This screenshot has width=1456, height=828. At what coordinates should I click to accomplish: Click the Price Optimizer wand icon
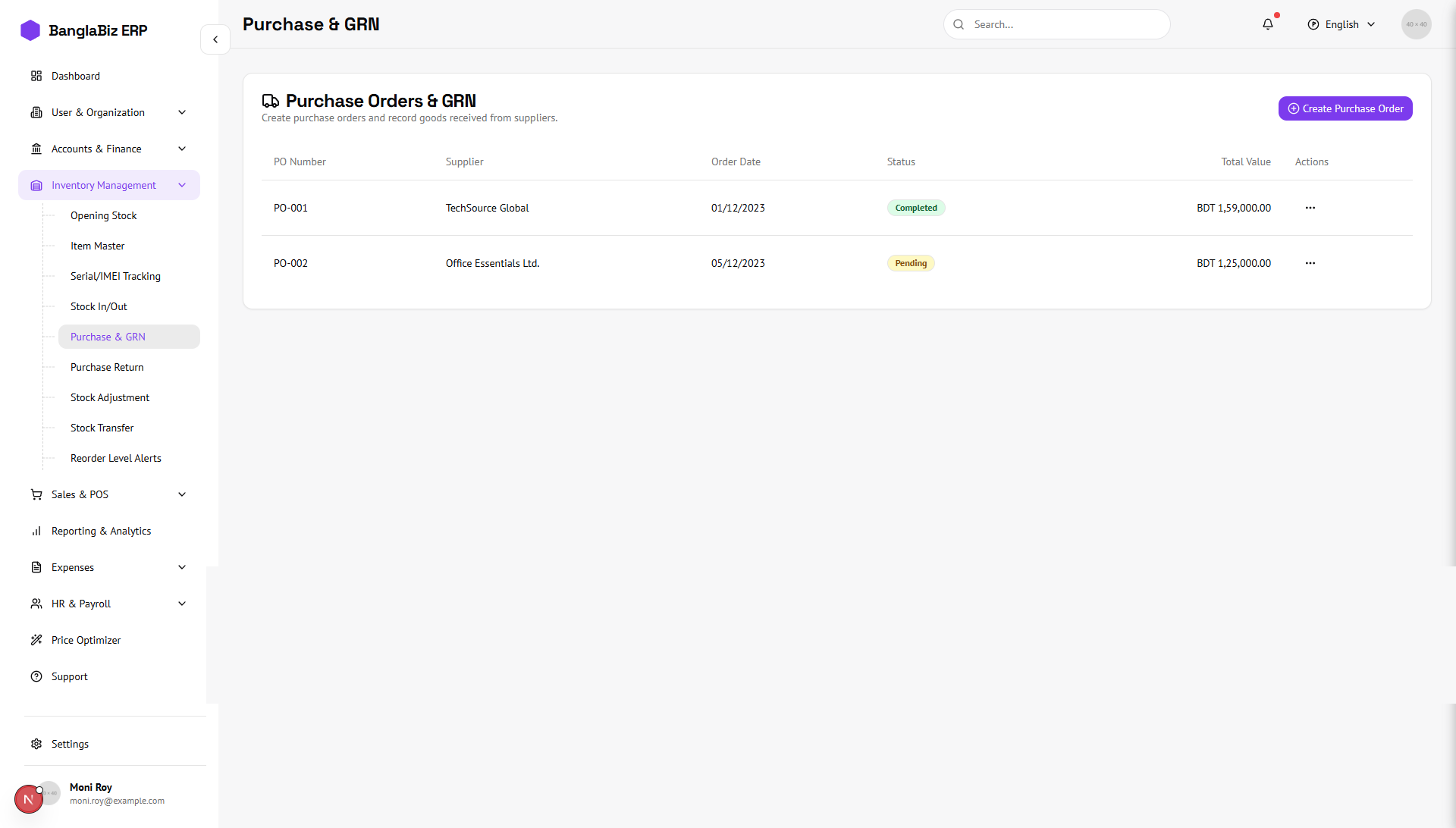click(36, 640)
